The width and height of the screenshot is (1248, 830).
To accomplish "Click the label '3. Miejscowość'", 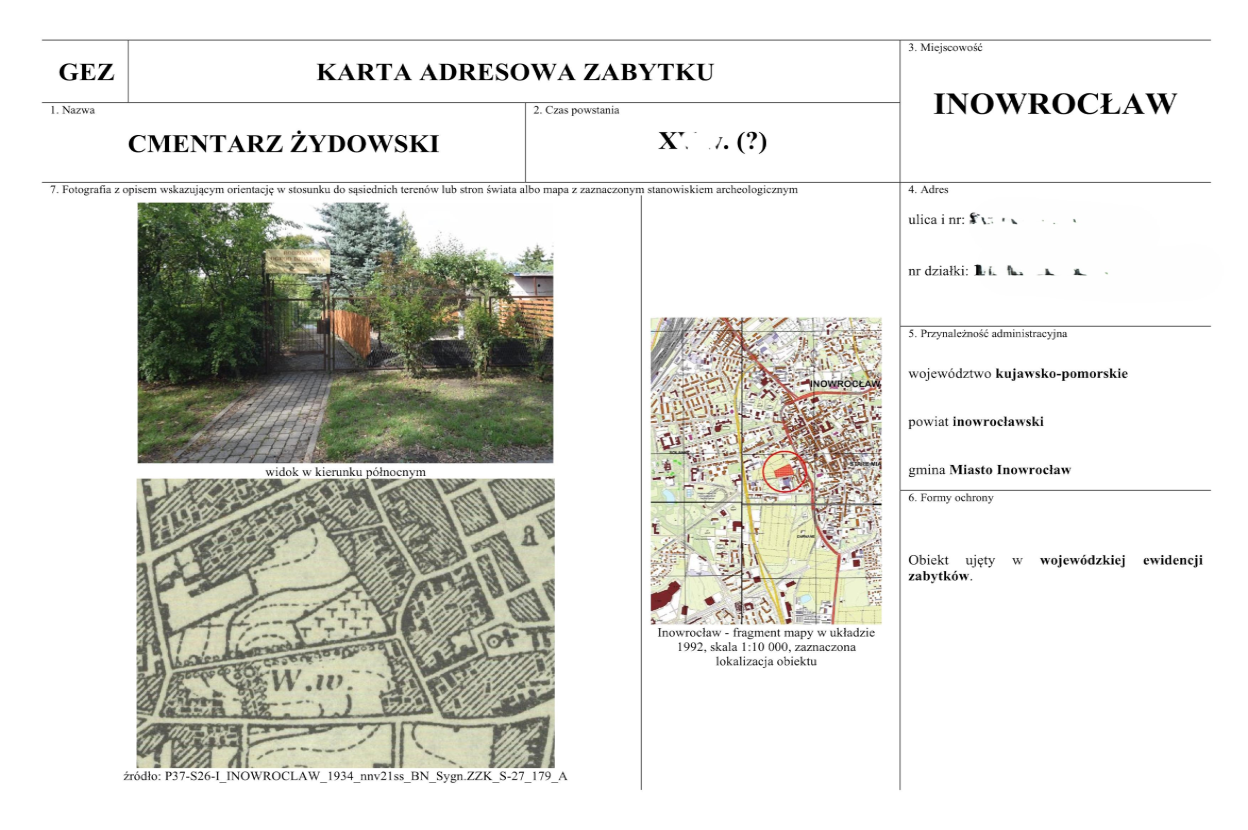I will pyautogui.click(x=945, y=48).
